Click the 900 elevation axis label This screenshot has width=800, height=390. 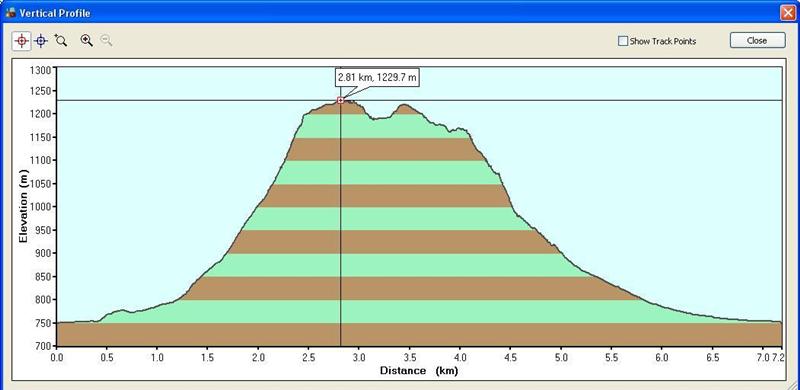tap(44, 253)
